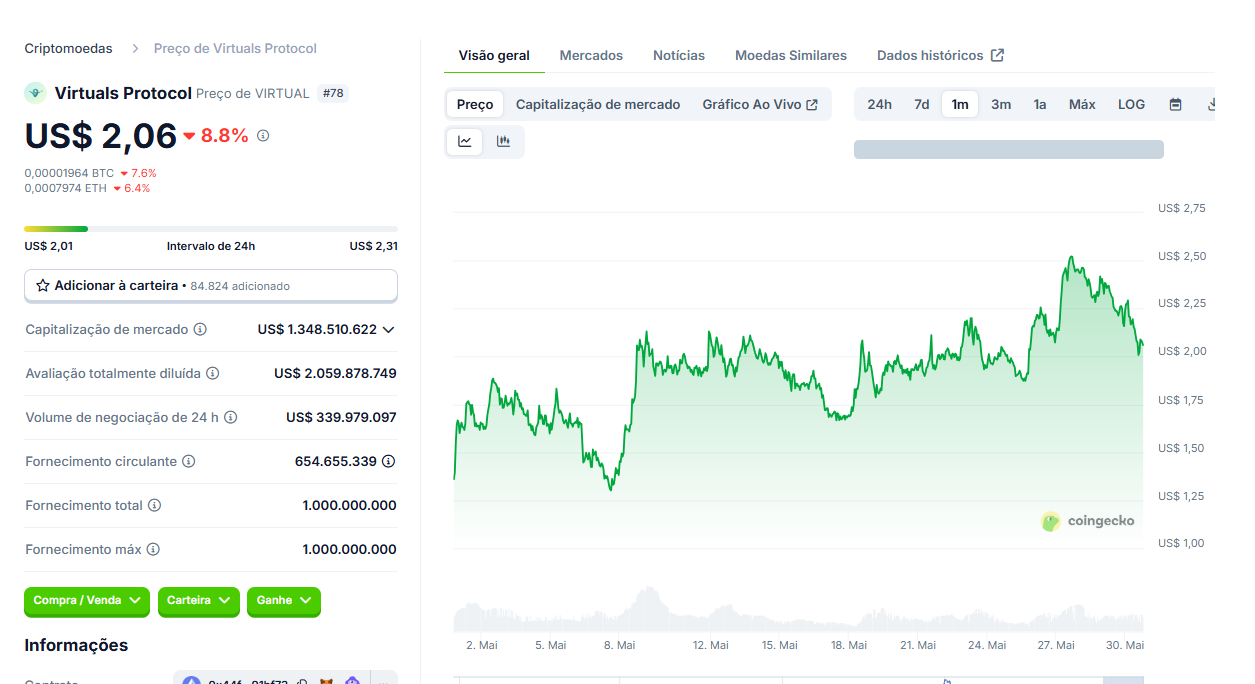Click the CoinGecko logo on the chart

pos(1088,521)
